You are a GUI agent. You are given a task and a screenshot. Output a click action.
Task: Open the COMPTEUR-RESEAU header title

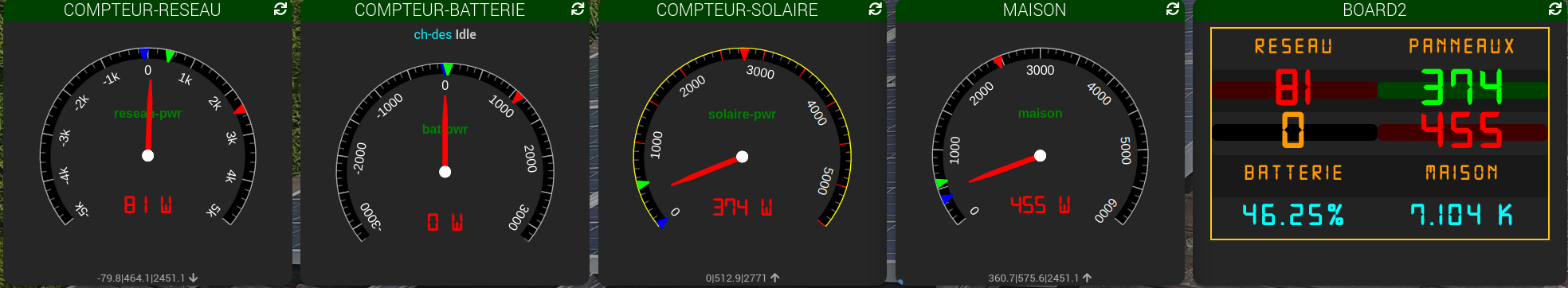pos(142,10)
